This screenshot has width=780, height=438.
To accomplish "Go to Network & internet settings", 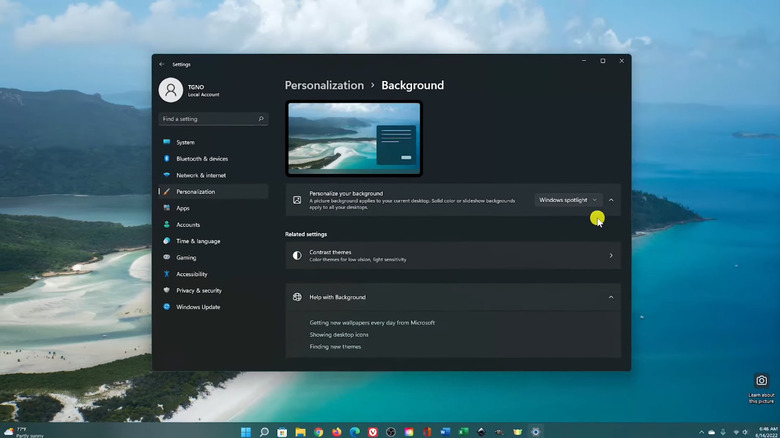I will coord(200,175).
